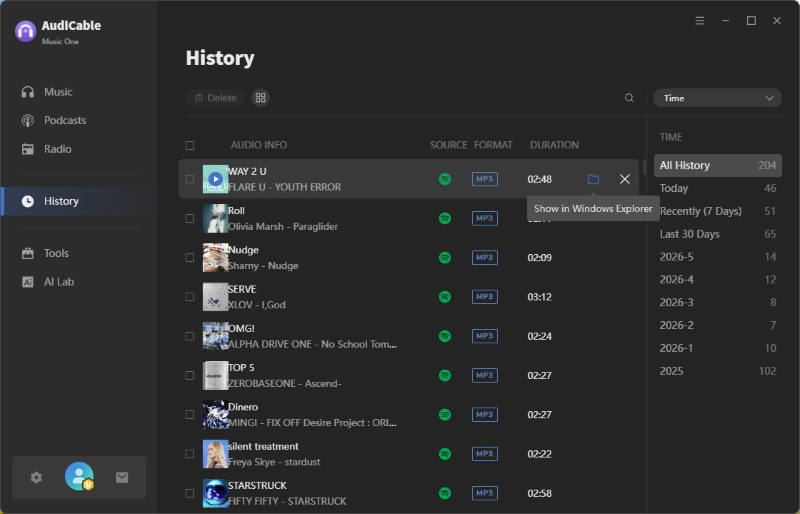Open the search icon in History

tap(629, 98)
